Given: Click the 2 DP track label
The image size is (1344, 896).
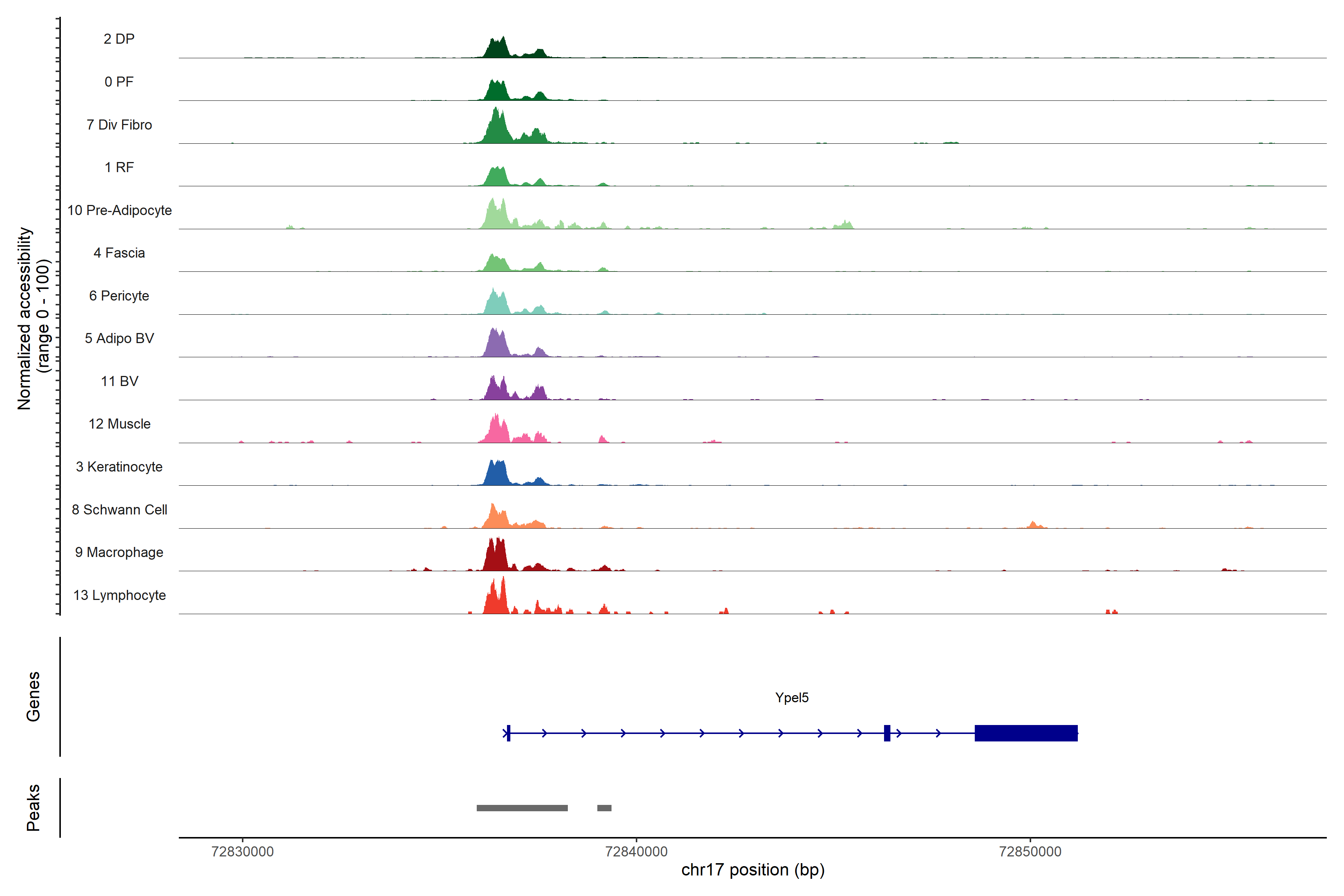Looking at the screenshot, I should [119, 39].
